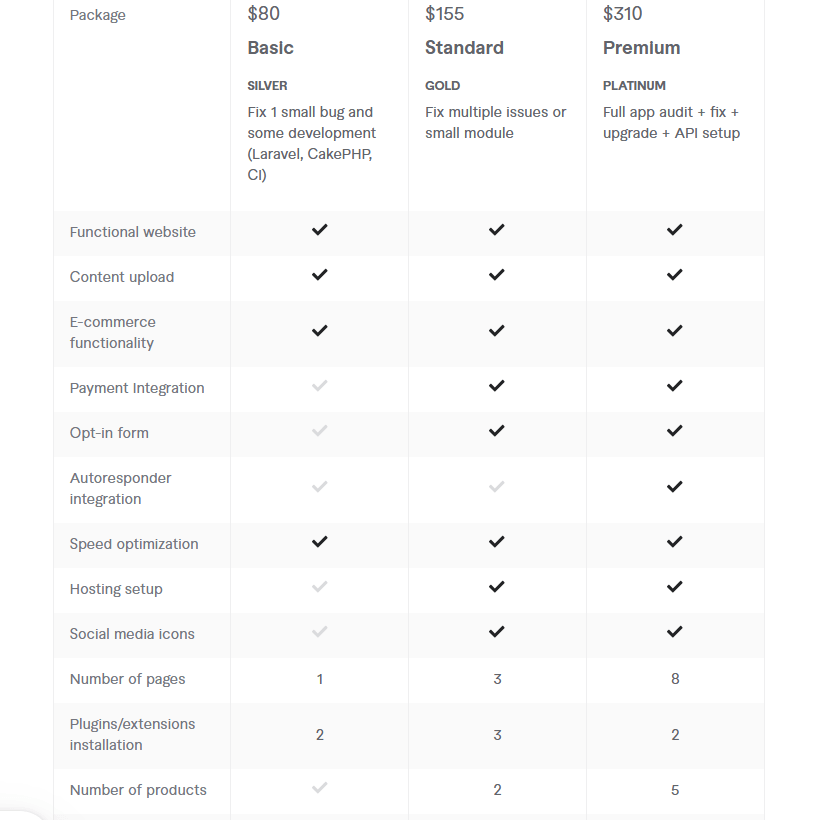Click Standard checkmark for Content upload
This screenshot has height=820, width=822.
pos(497,275)
